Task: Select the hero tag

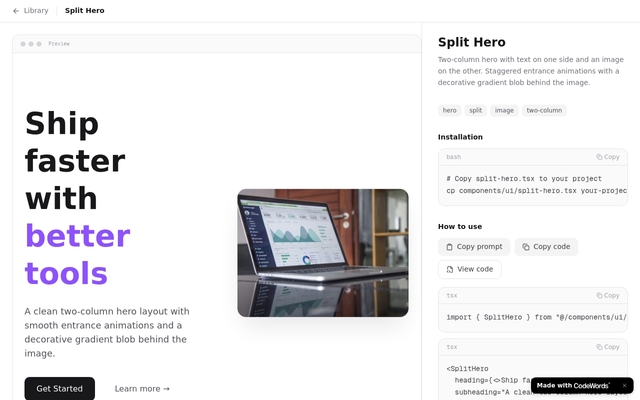Action: [x=450, y=110]
